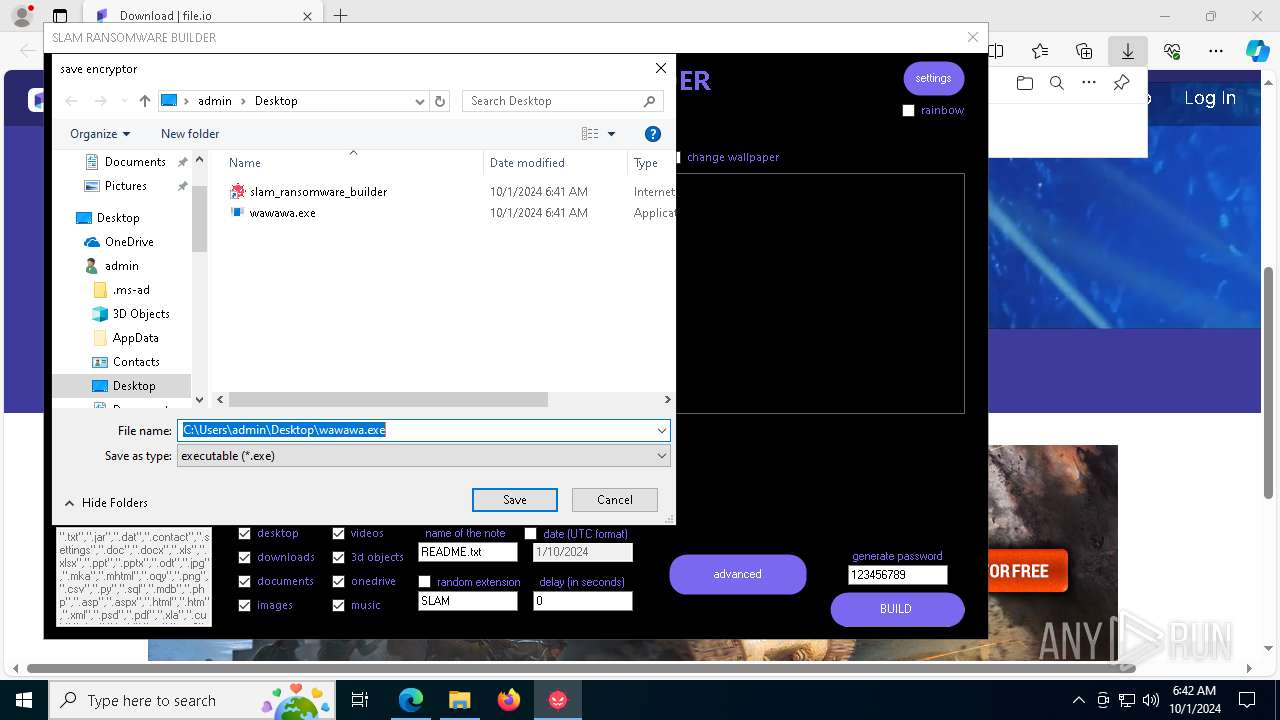Refresh the Desktop folder listing
This screenshot has width=1280, height=720.
coord(440,101)
